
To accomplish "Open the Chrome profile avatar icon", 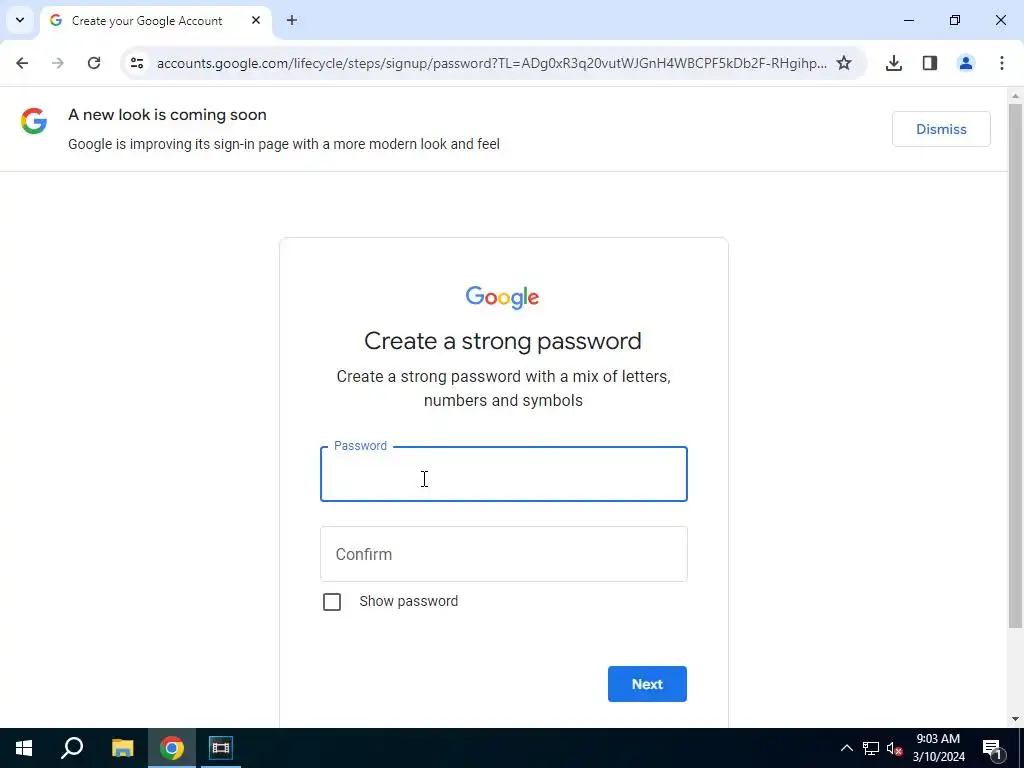I will [966, 63].
